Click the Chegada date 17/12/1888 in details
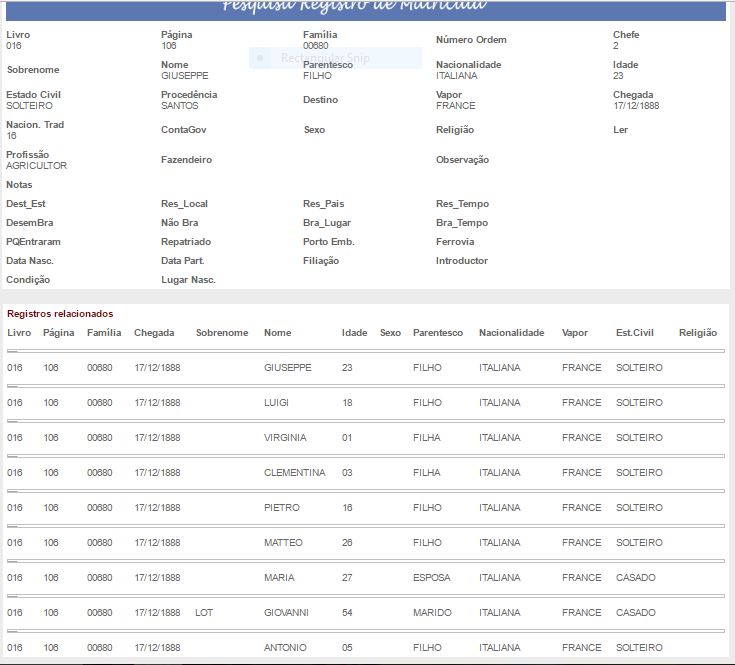735x665 pixels. 636,106
